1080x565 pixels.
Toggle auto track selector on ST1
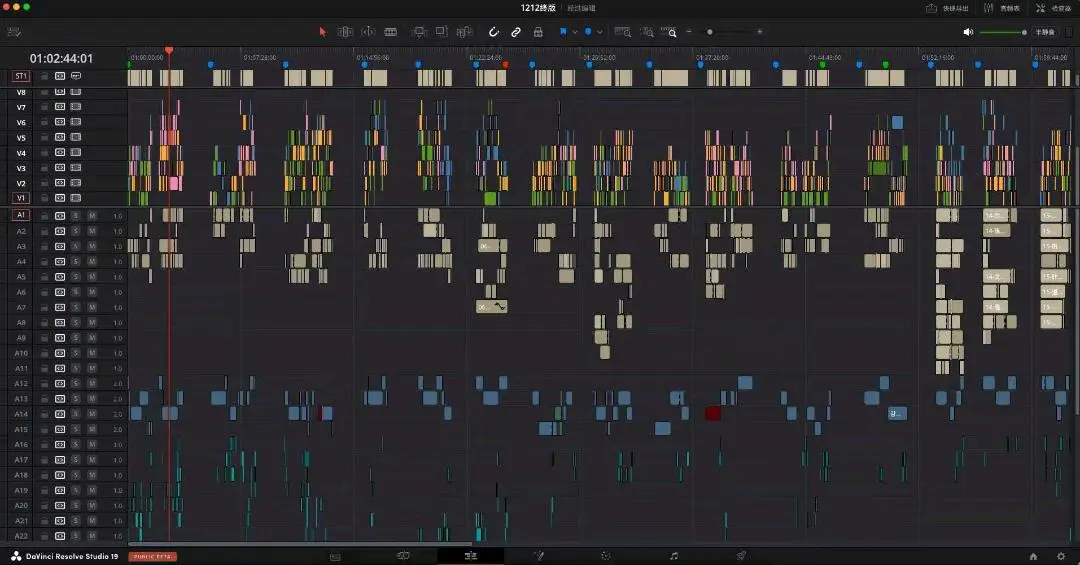click(60, 76)
